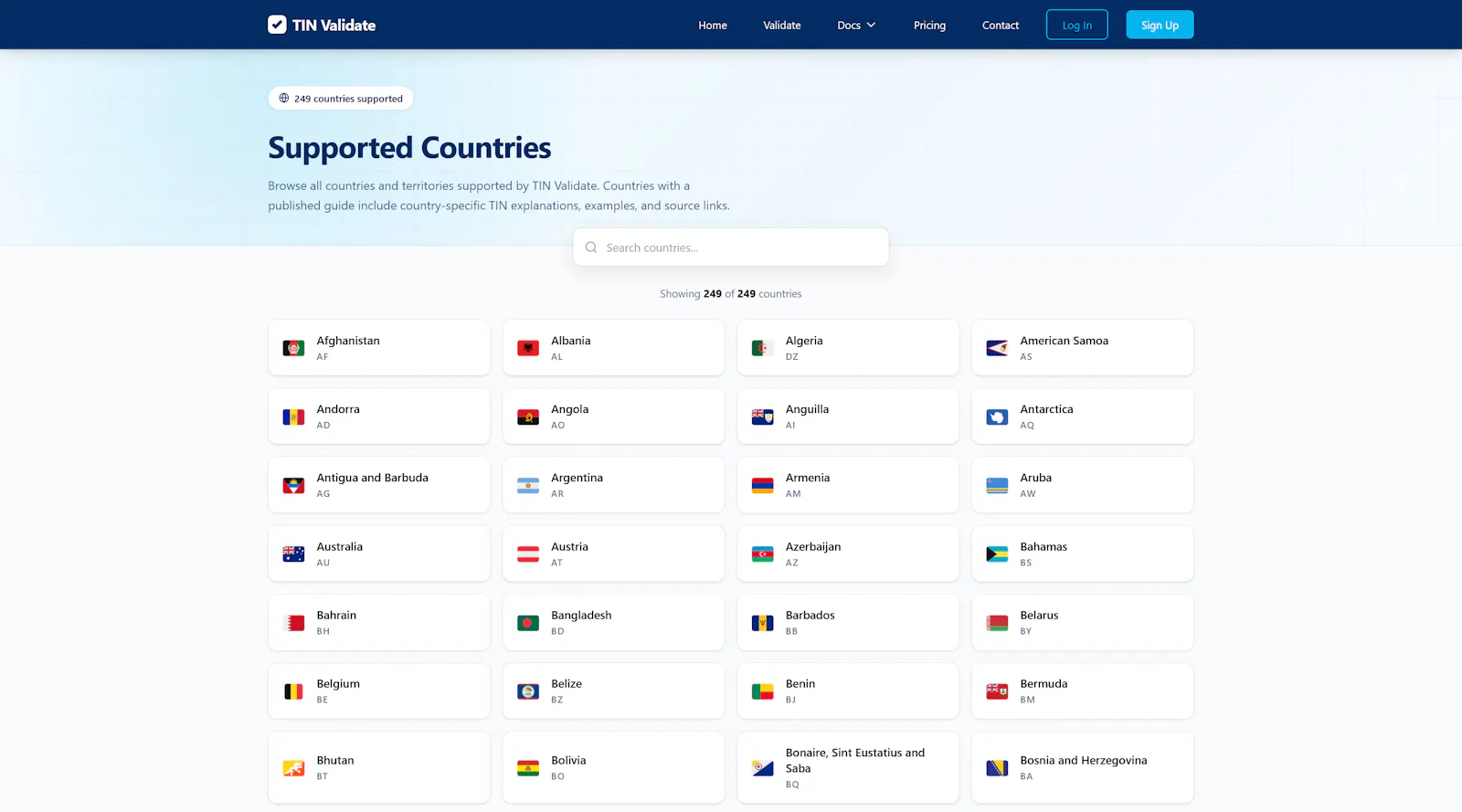Select the Antigua and Barbuda name text
Screen dimensions: 1462x812
click(372, 478)
